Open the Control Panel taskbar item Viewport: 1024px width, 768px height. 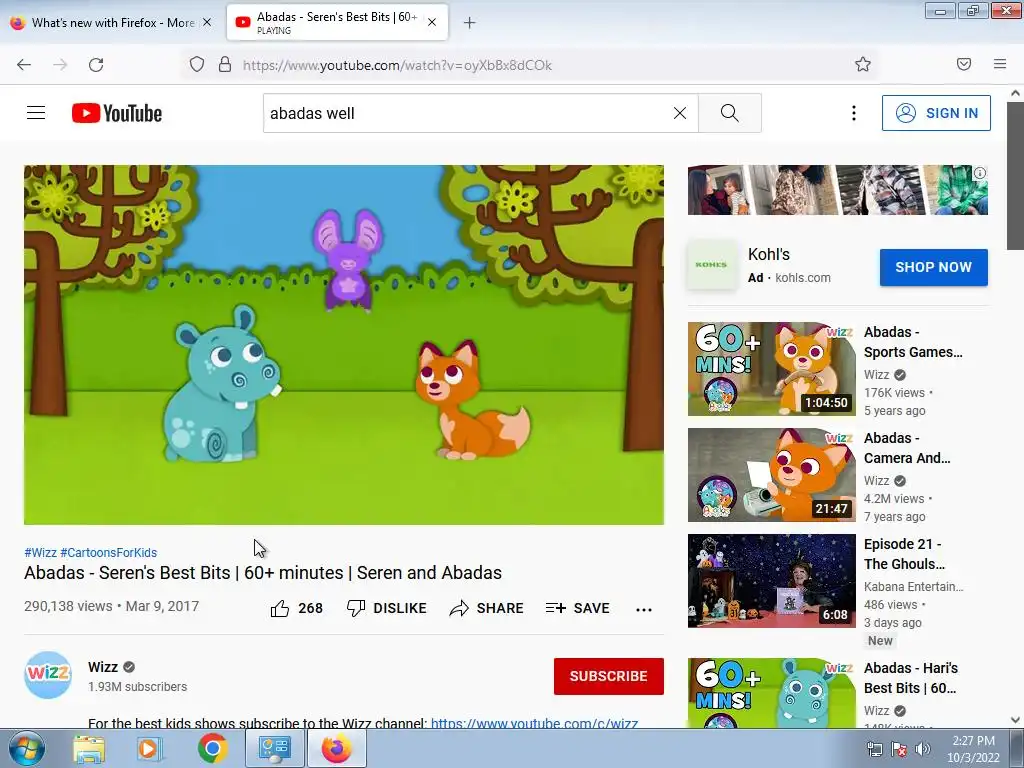[x=274, y=749]
